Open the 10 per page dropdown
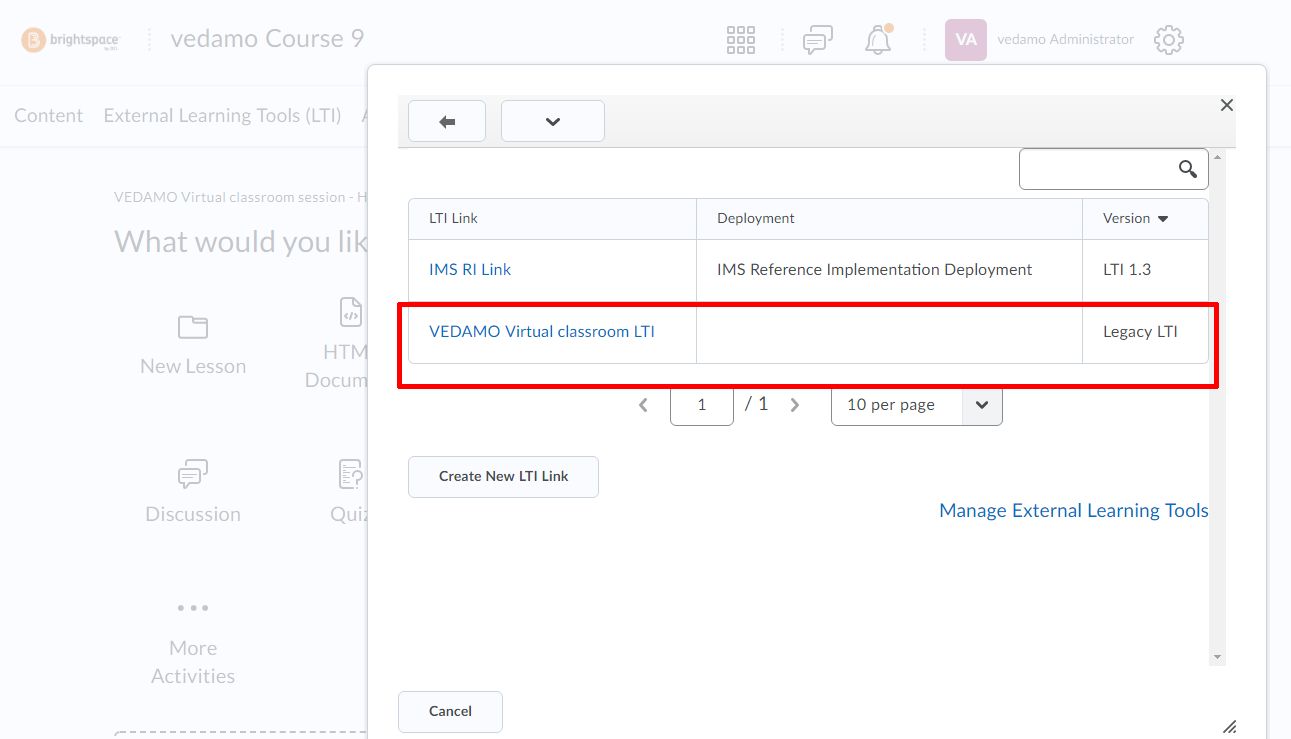Viewport: 1291px width, 739px height. (916, 405)
